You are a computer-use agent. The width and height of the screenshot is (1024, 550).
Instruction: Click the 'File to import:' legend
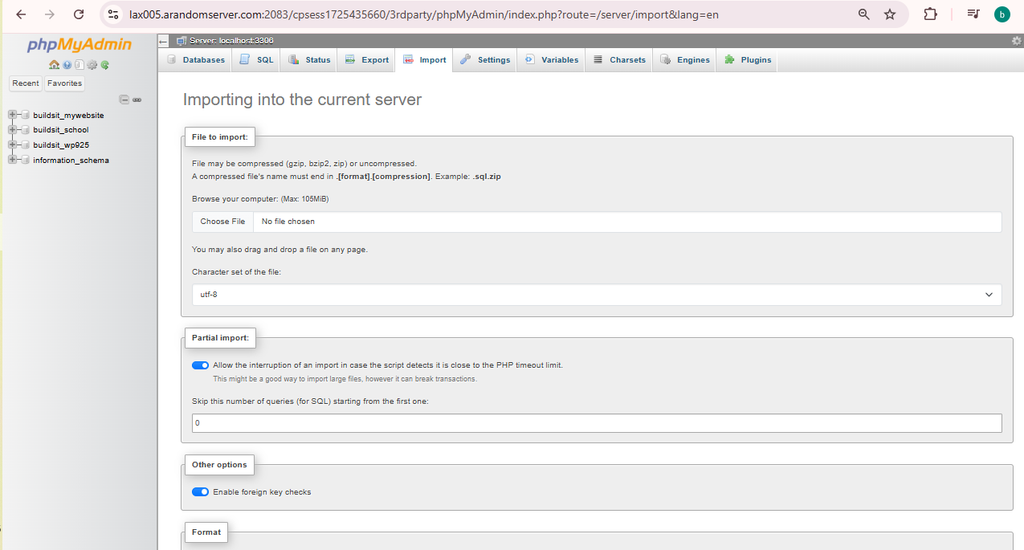click(219, 137)
